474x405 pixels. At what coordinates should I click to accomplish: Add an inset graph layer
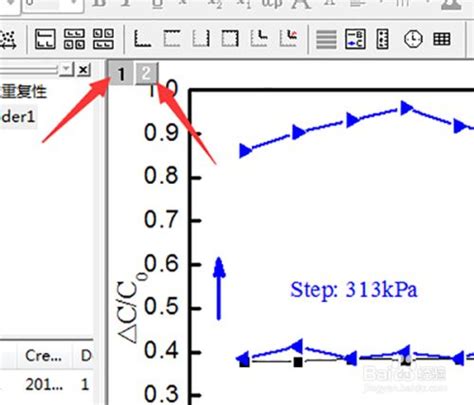(x=259, y=38)
